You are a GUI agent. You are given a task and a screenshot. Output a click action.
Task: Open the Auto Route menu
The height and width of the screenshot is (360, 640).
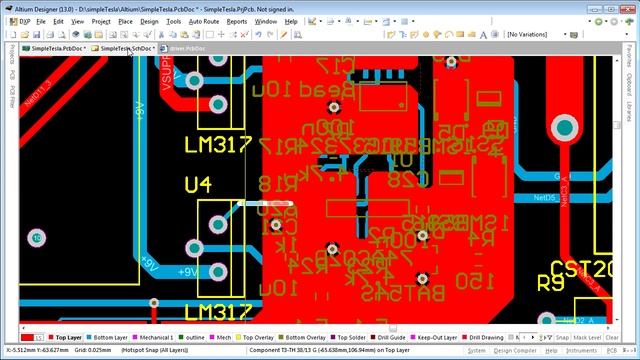[204, 22]
